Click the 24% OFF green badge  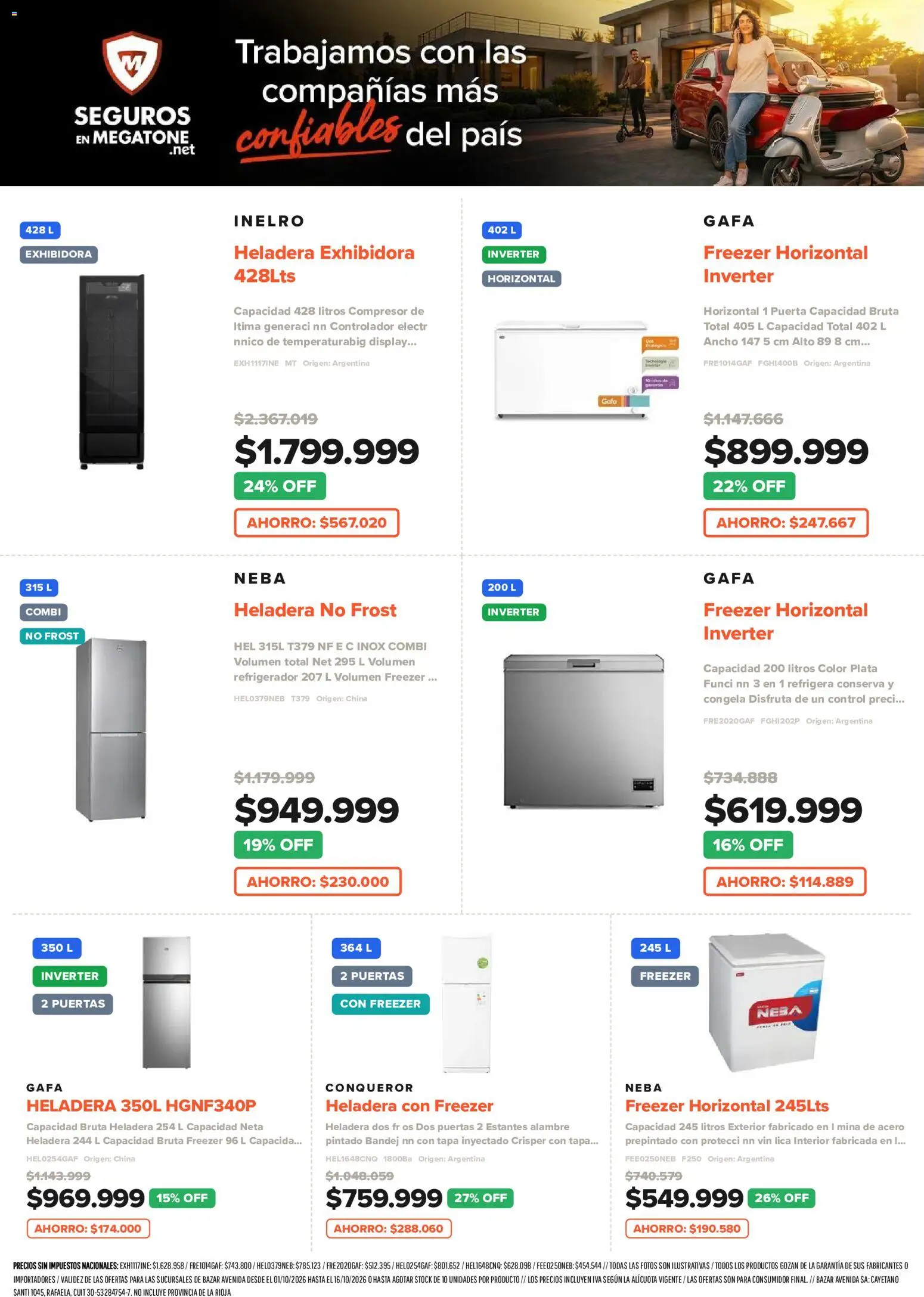point(280,486)
